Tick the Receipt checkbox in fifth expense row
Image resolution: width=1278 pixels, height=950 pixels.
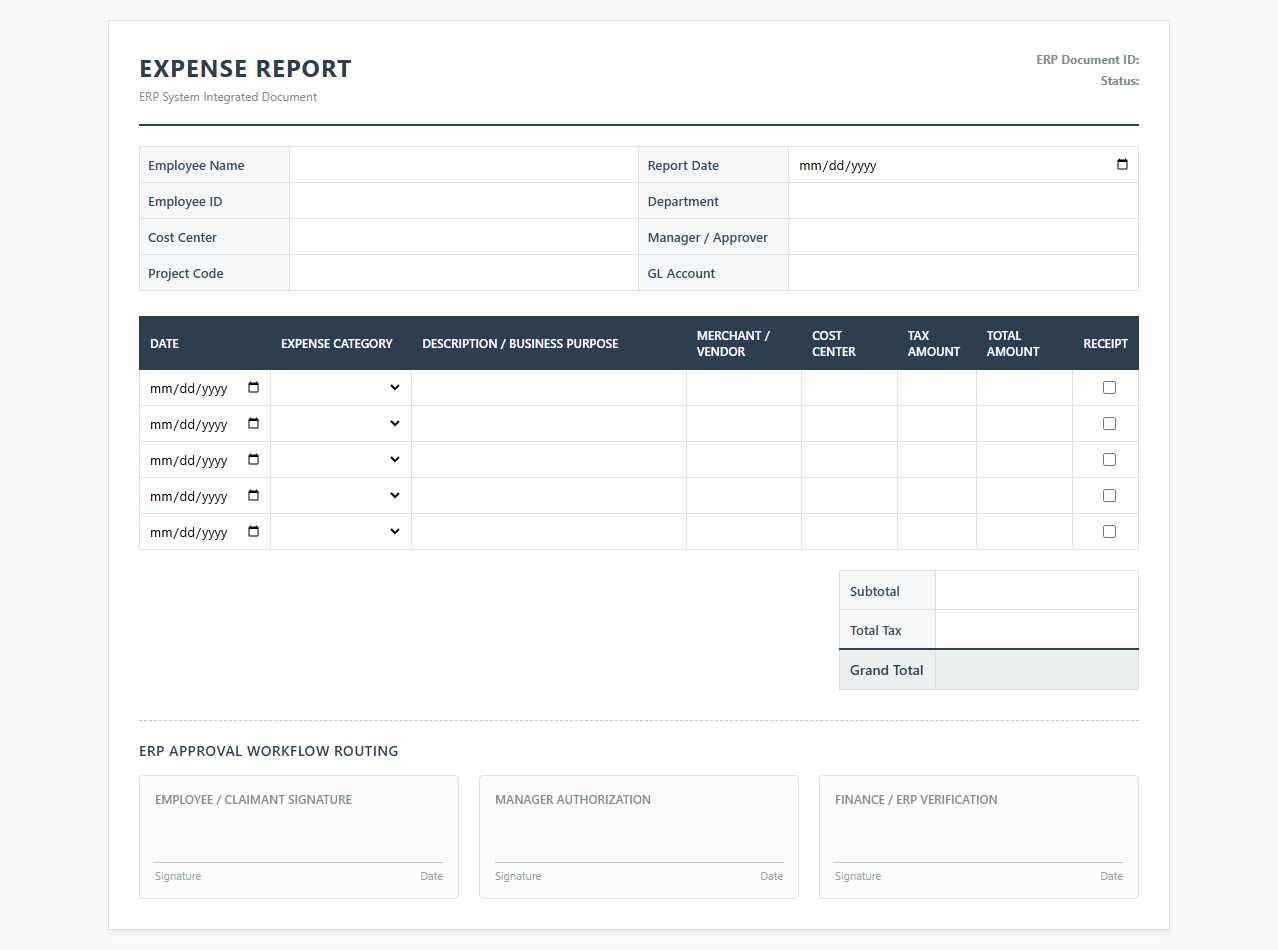point(1109,532)
